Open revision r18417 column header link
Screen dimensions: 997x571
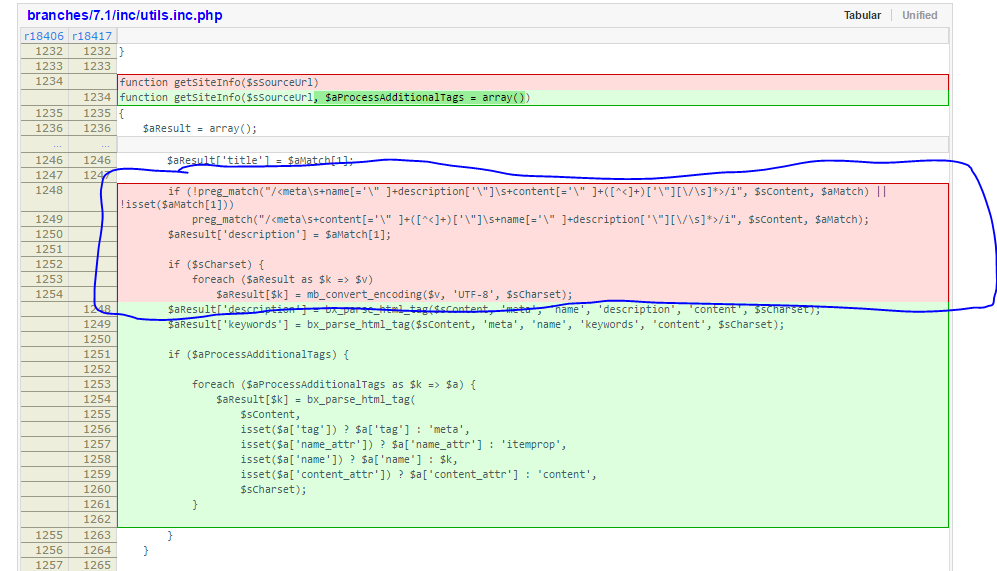point(92,36)
